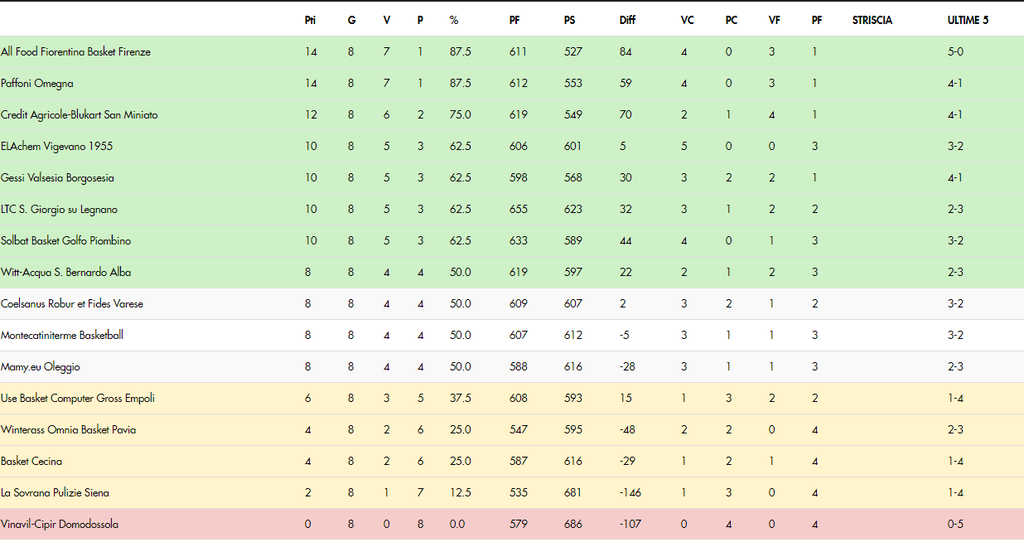Click the STRISCIA column header

(x=872, y=20)
